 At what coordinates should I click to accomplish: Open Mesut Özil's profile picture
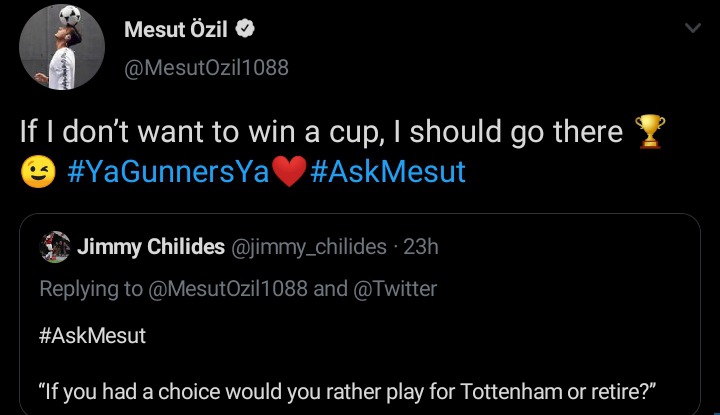pyautogui.click(x=62, y=47)
